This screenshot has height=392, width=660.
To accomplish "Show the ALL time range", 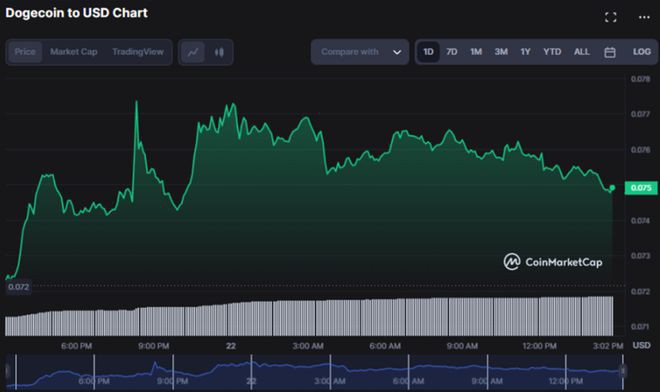I will [582, 52].
